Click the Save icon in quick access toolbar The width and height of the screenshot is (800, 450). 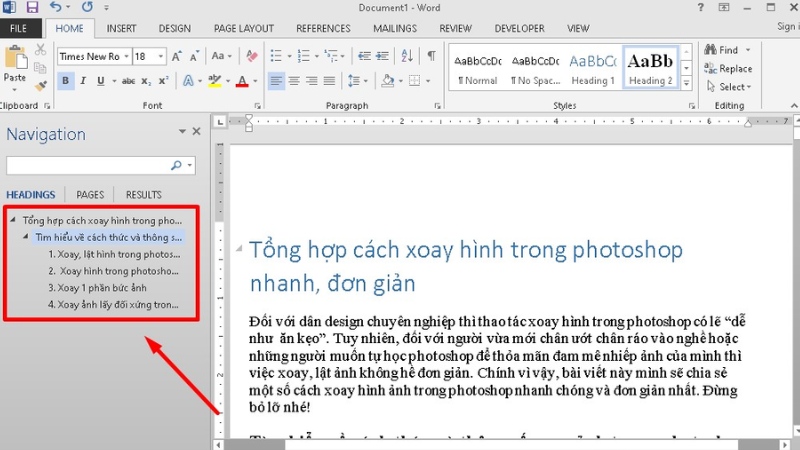coord(32,7)
